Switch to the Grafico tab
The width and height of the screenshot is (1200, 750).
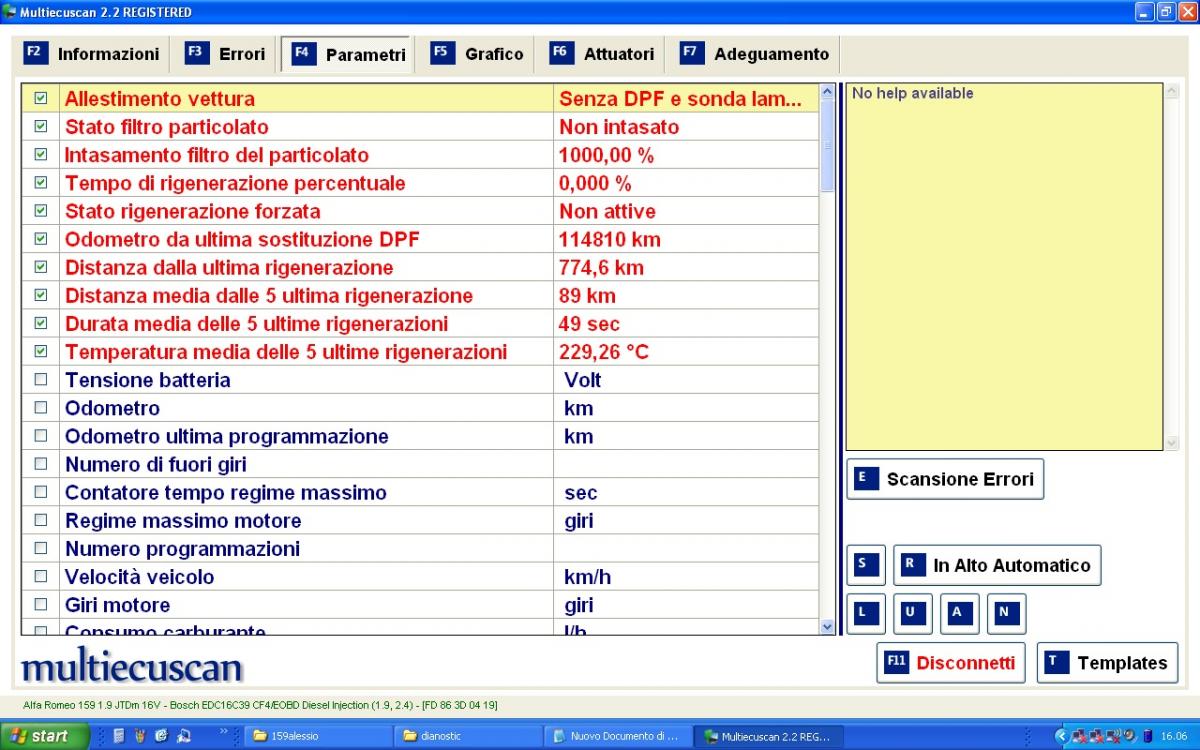click(478, 54)
